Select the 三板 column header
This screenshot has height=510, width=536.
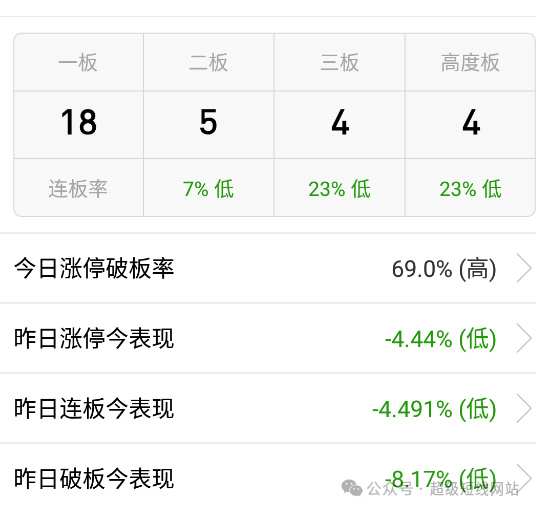pos(340,63)
